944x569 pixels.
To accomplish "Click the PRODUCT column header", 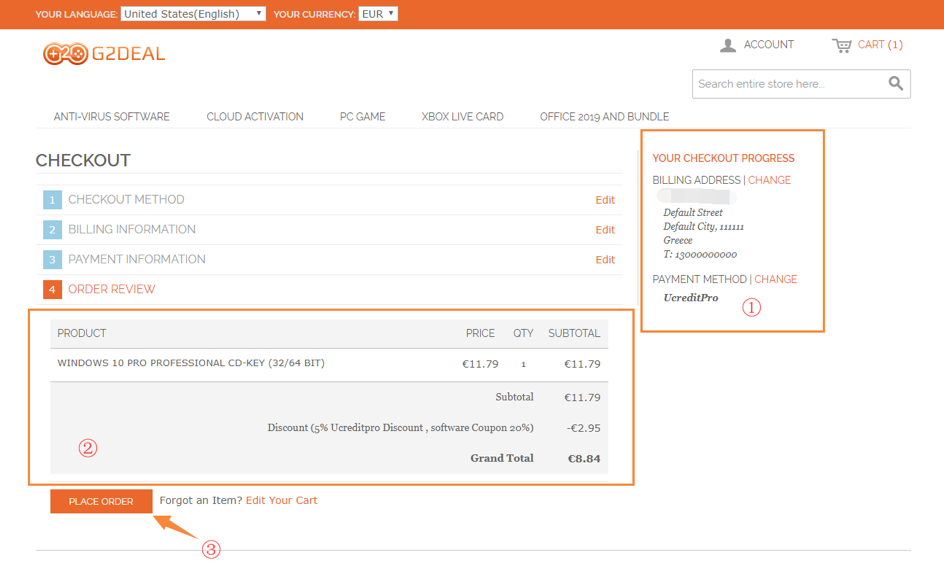I will 81,334.
